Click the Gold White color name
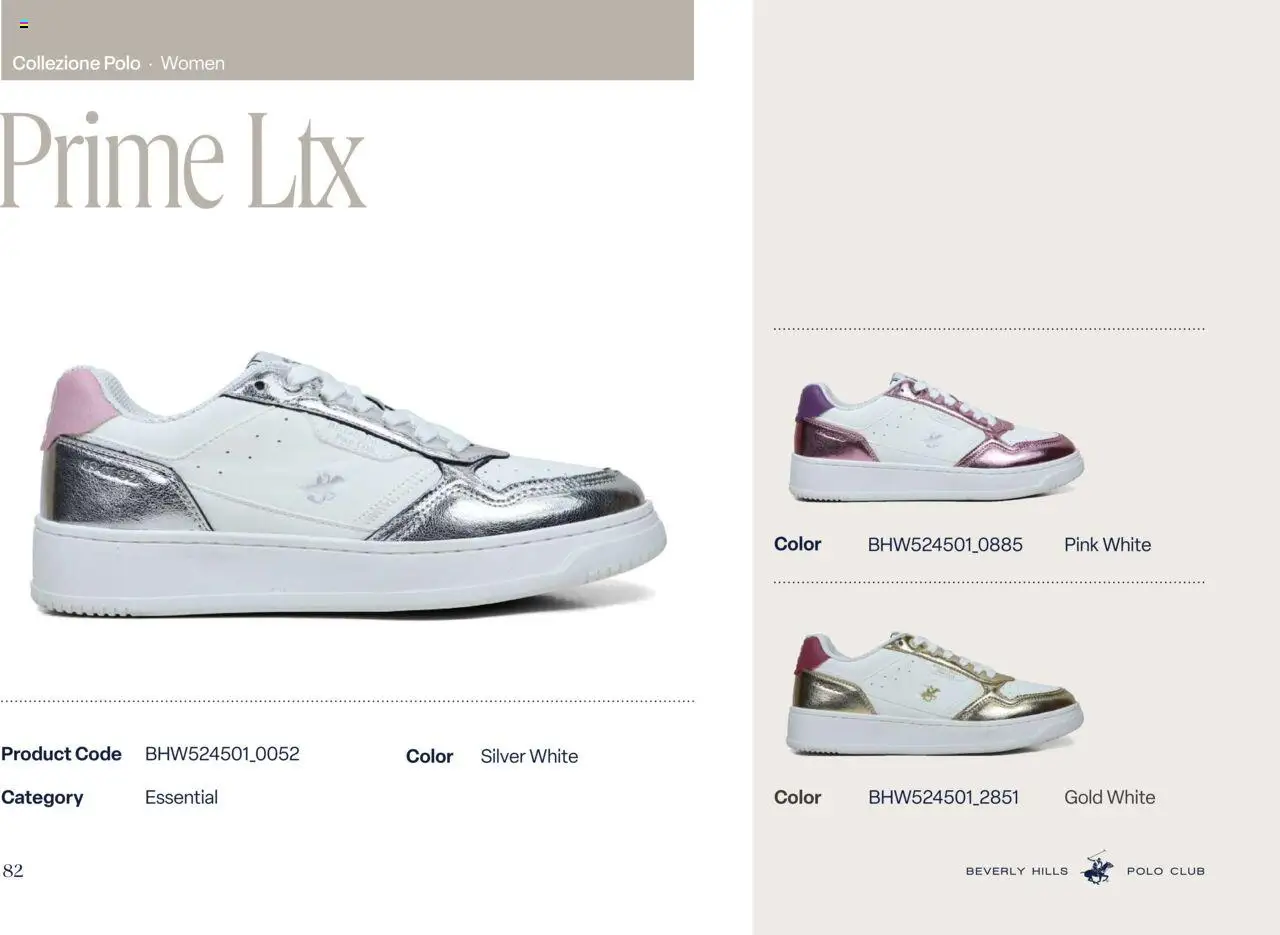1280x935 pixels. coord(1109,797)
